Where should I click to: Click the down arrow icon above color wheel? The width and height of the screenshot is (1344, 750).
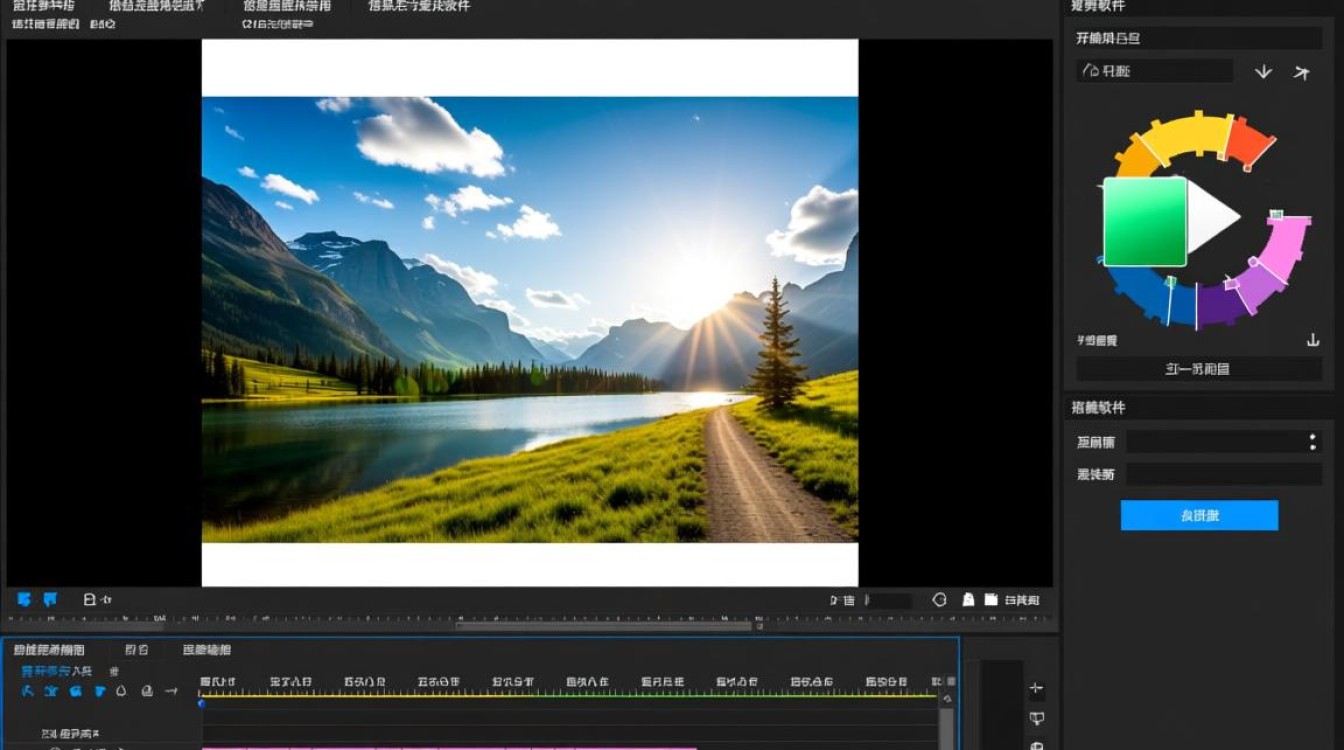point(1263,72)
